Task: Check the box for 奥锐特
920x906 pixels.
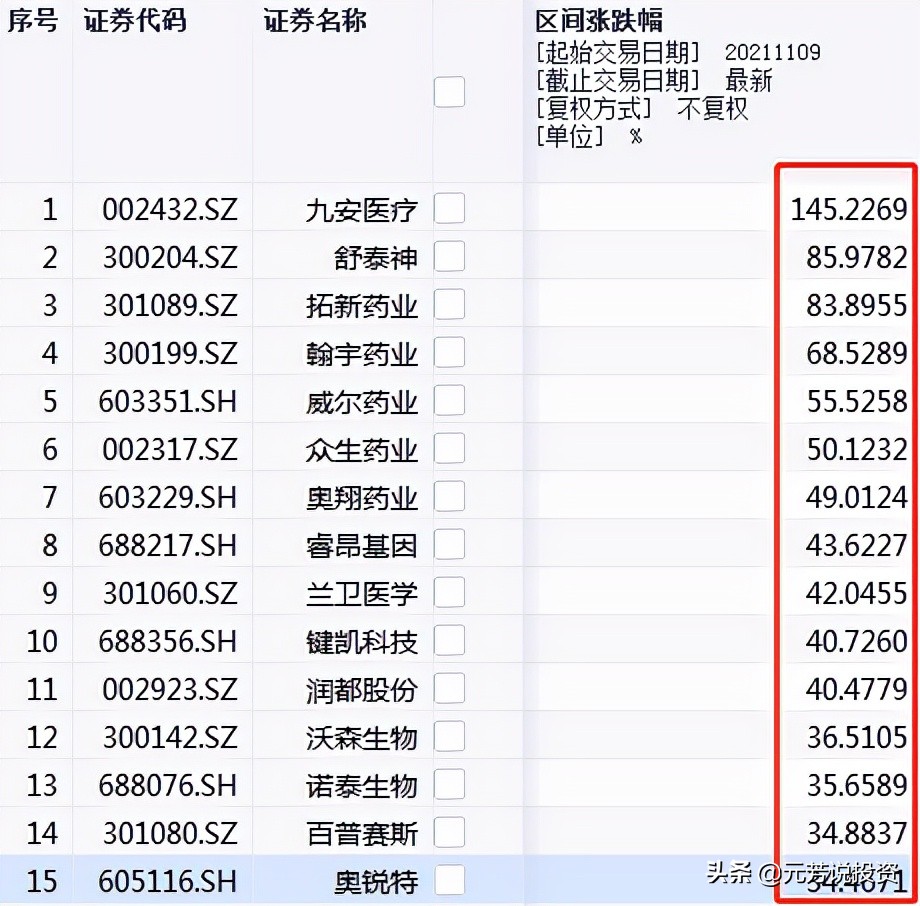Action: coord(449,881)
